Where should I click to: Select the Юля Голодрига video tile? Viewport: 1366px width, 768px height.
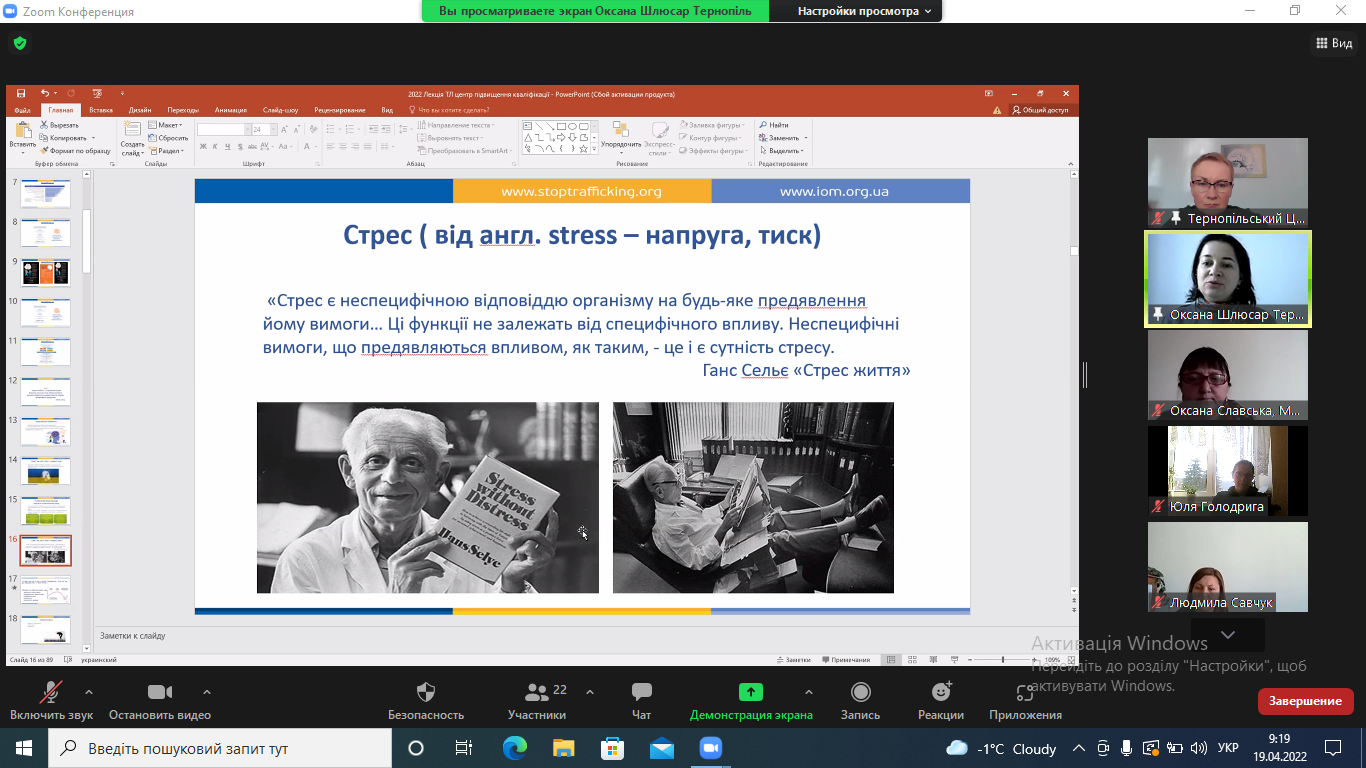click(1228, 471)
